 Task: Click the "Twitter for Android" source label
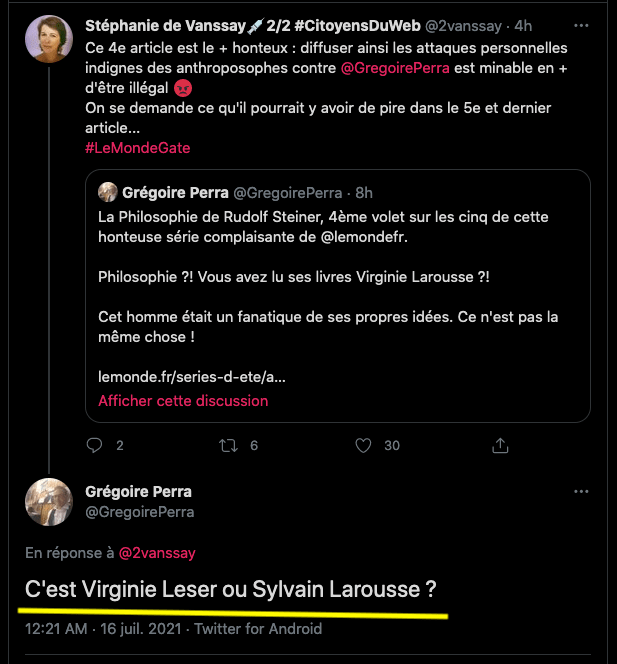258,628
